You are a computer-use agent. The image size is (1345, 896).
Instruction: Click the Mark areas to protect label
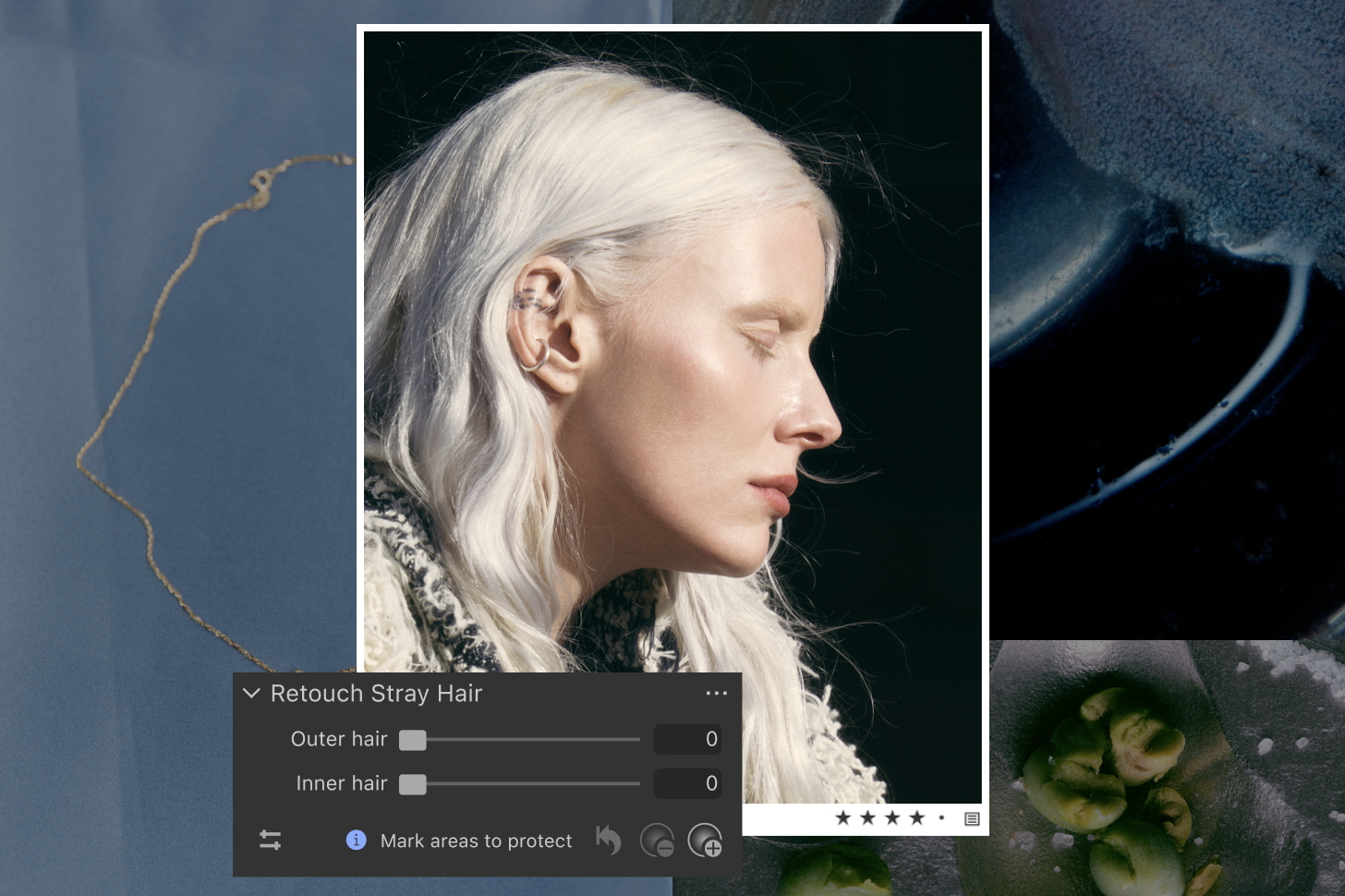tap(476, 841)
